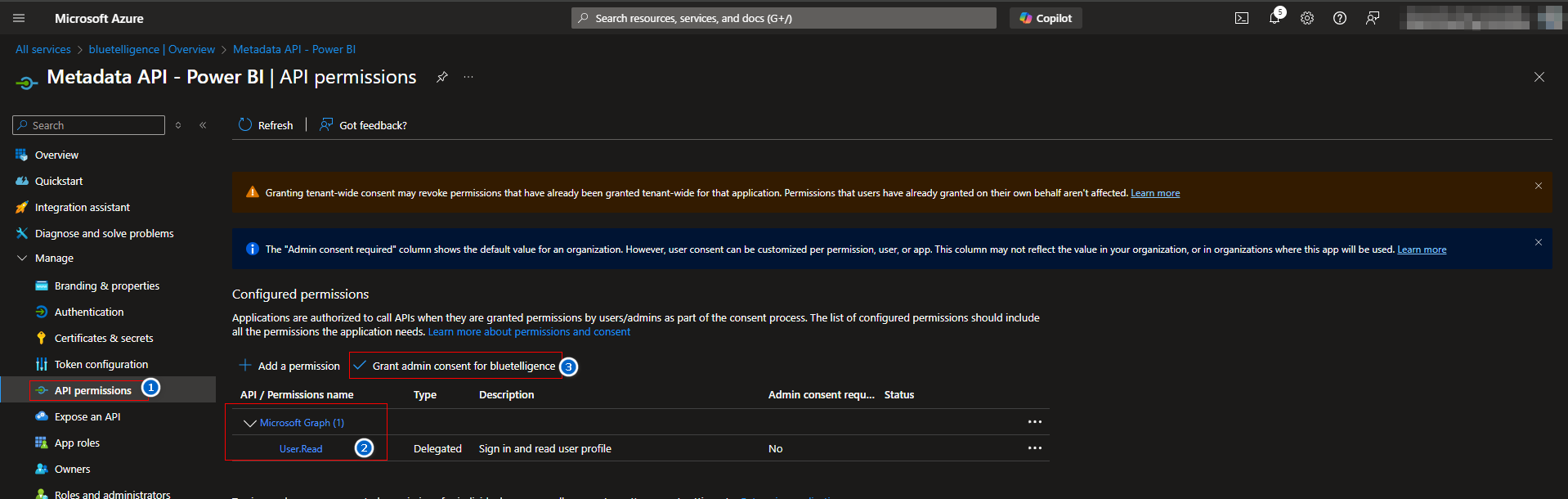
Task: Open the Azure portal hamburger menu
Action: [19, 18]
